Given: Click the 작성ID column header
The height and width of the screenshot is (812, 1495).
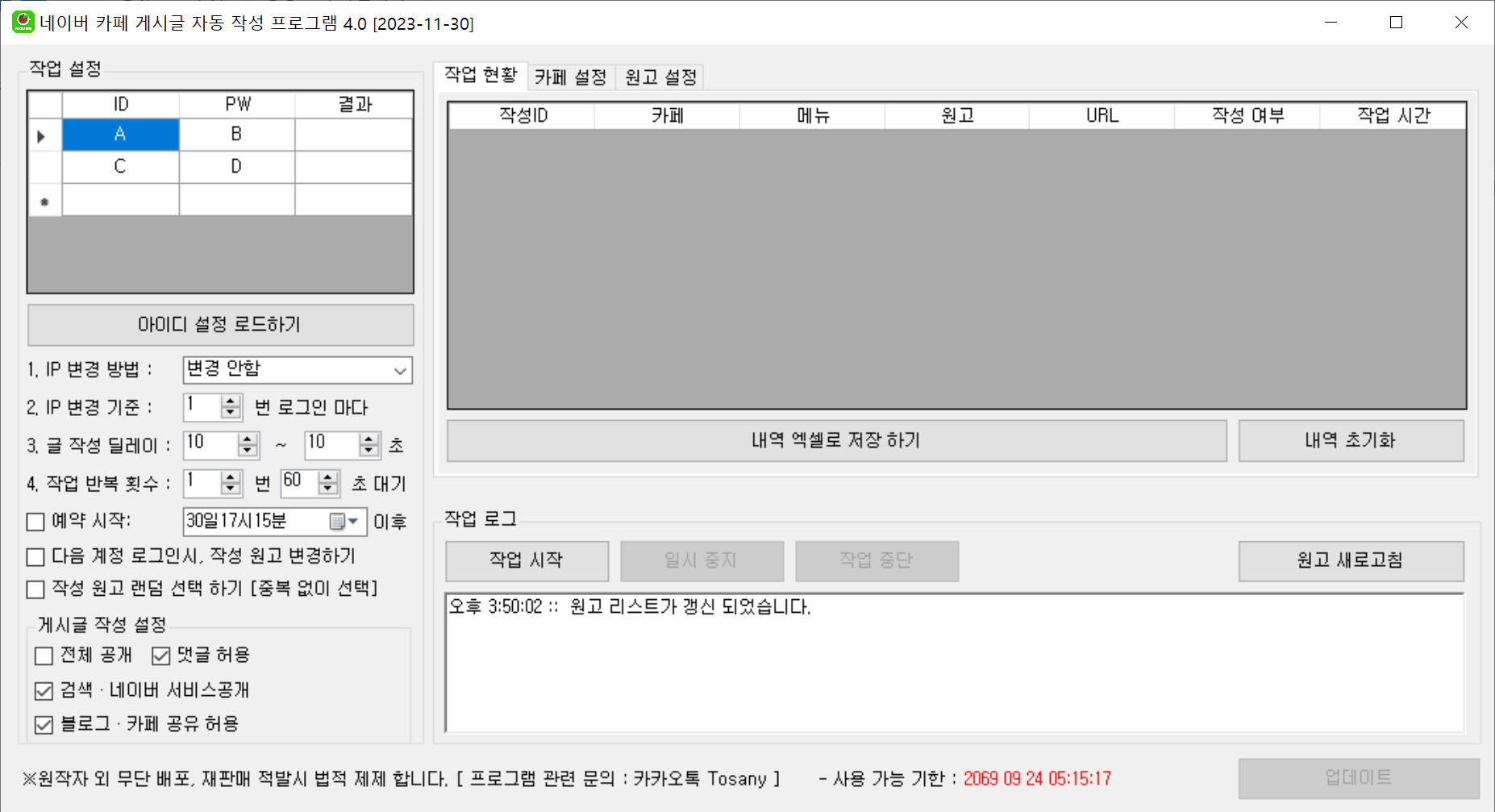Looking at the screenshot, I should [x=523, y=116].
